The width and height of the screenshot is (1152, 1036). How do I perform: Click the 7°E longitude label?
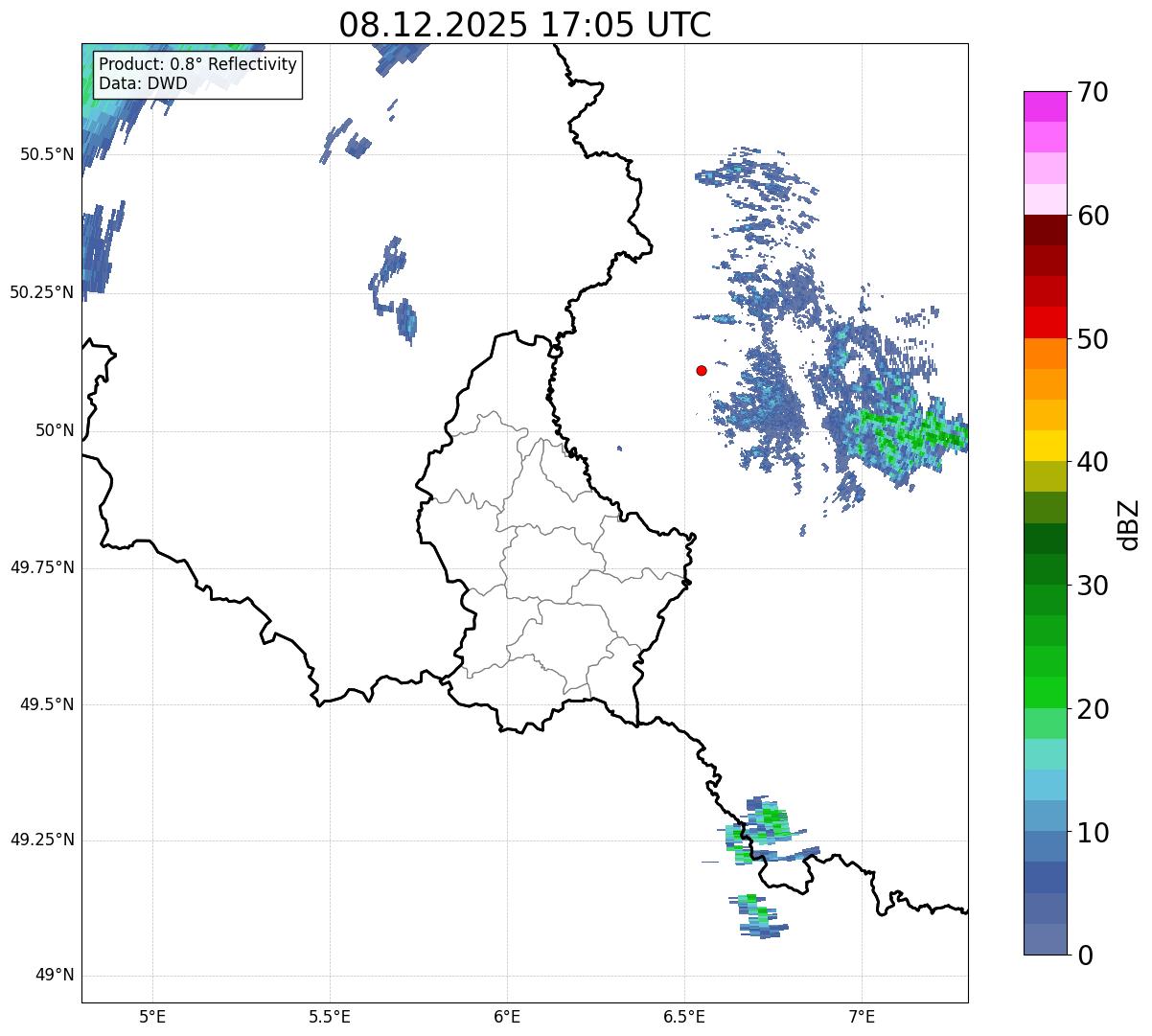pyautogui.click(x=862, y=1017)
